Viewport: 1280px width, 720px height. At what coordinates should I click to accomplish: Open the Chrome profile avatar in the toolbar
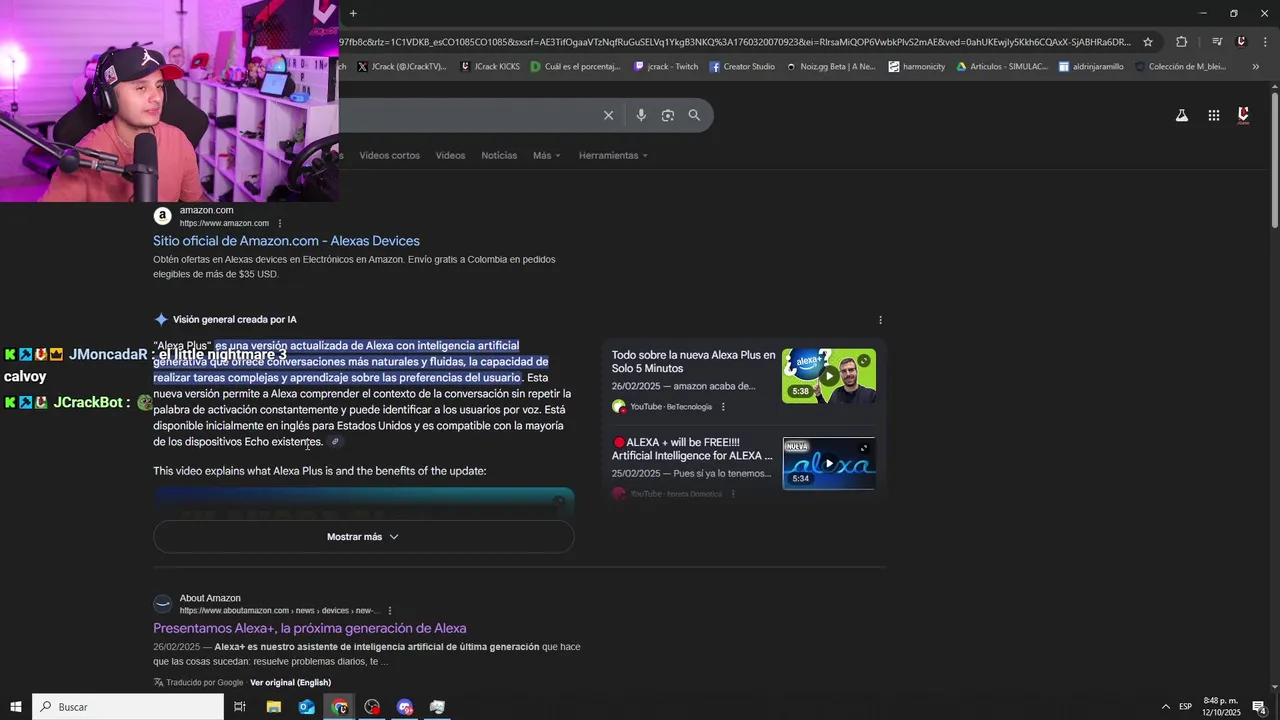[x=1241, y=42]
